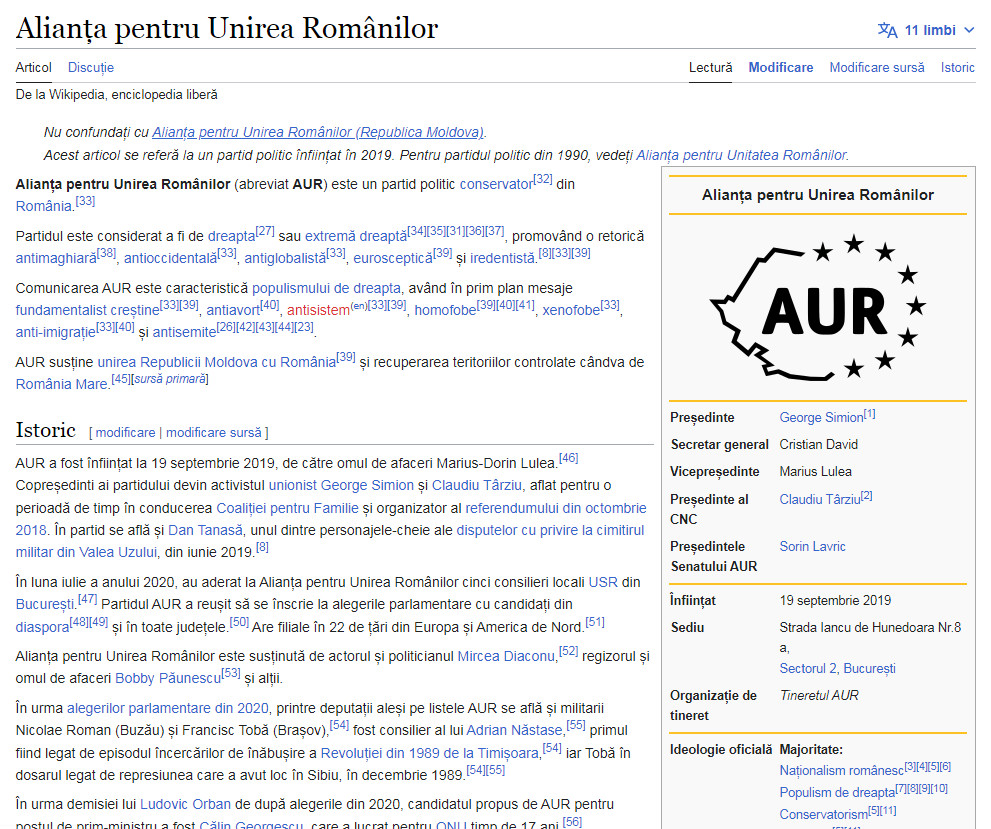Follow the fundamentalist creștine link
The height and width of the screenshot is (829, 991).
pos(87,310)
